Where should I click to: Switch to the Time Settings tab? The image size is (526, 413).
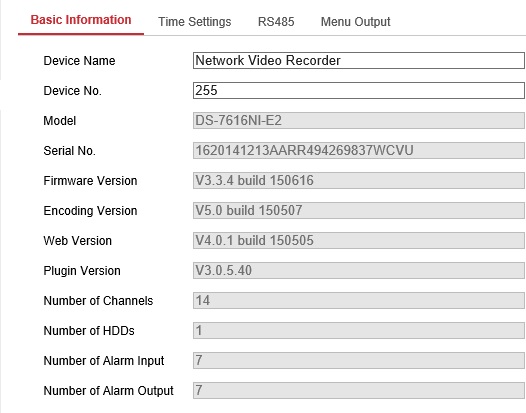pyautogui.click(x=195, y=22)
